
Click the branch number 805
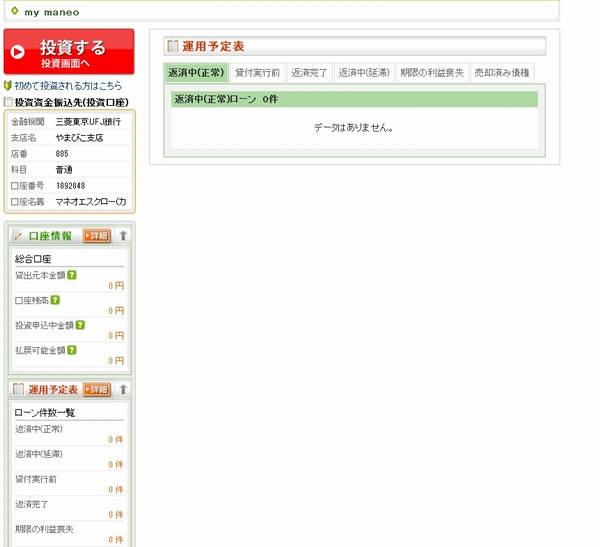coord(62,154)
